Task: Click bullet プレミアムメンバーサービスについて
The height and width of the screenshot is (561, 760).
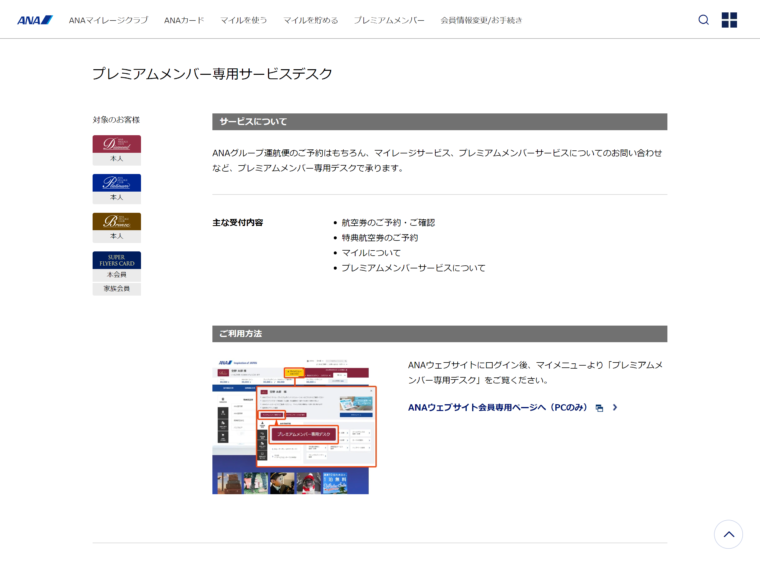Action: [413, 268]
